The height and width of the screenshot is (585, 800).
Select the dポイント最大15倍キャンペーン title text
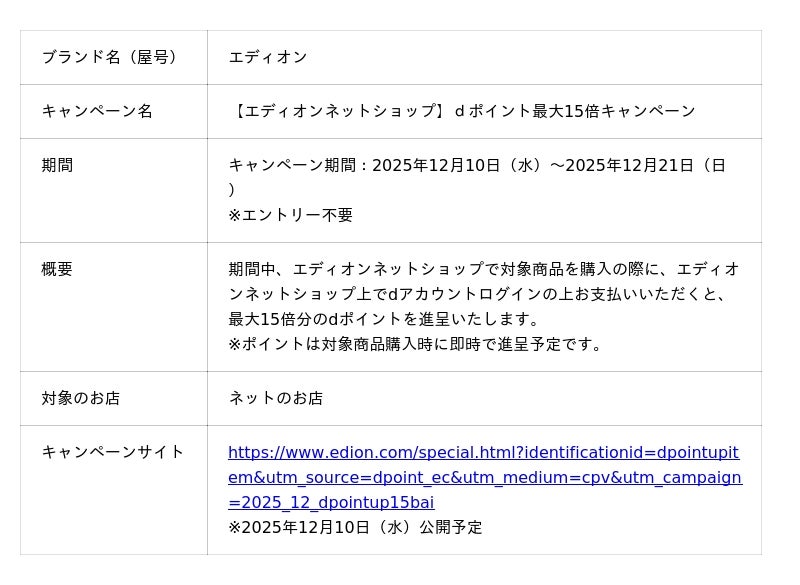click(x=575, y=111)
